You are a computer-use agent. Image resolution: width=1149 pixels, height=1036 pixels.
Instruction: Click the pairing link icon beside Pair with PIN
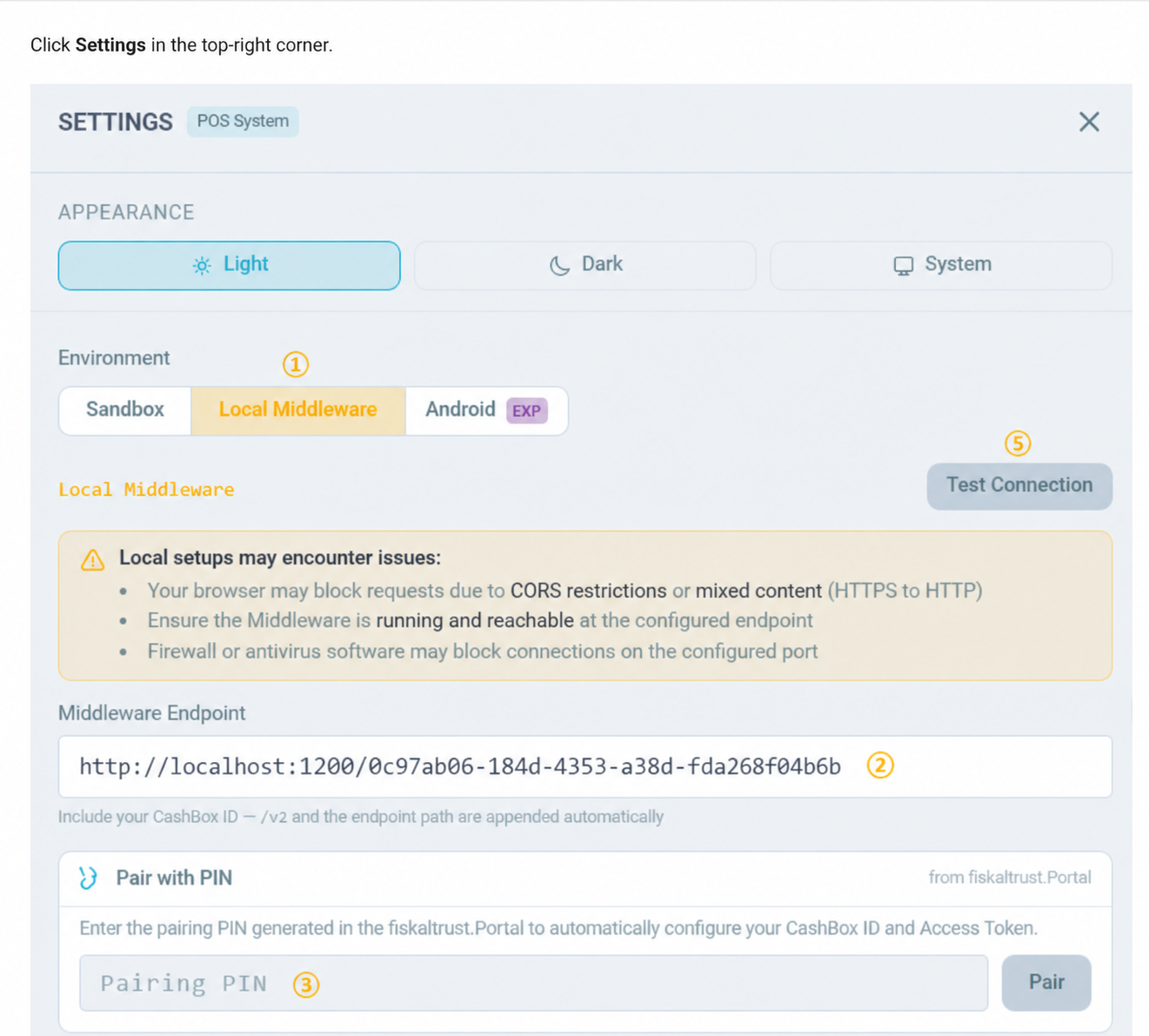pyautogui.click(x=88, y=878)
